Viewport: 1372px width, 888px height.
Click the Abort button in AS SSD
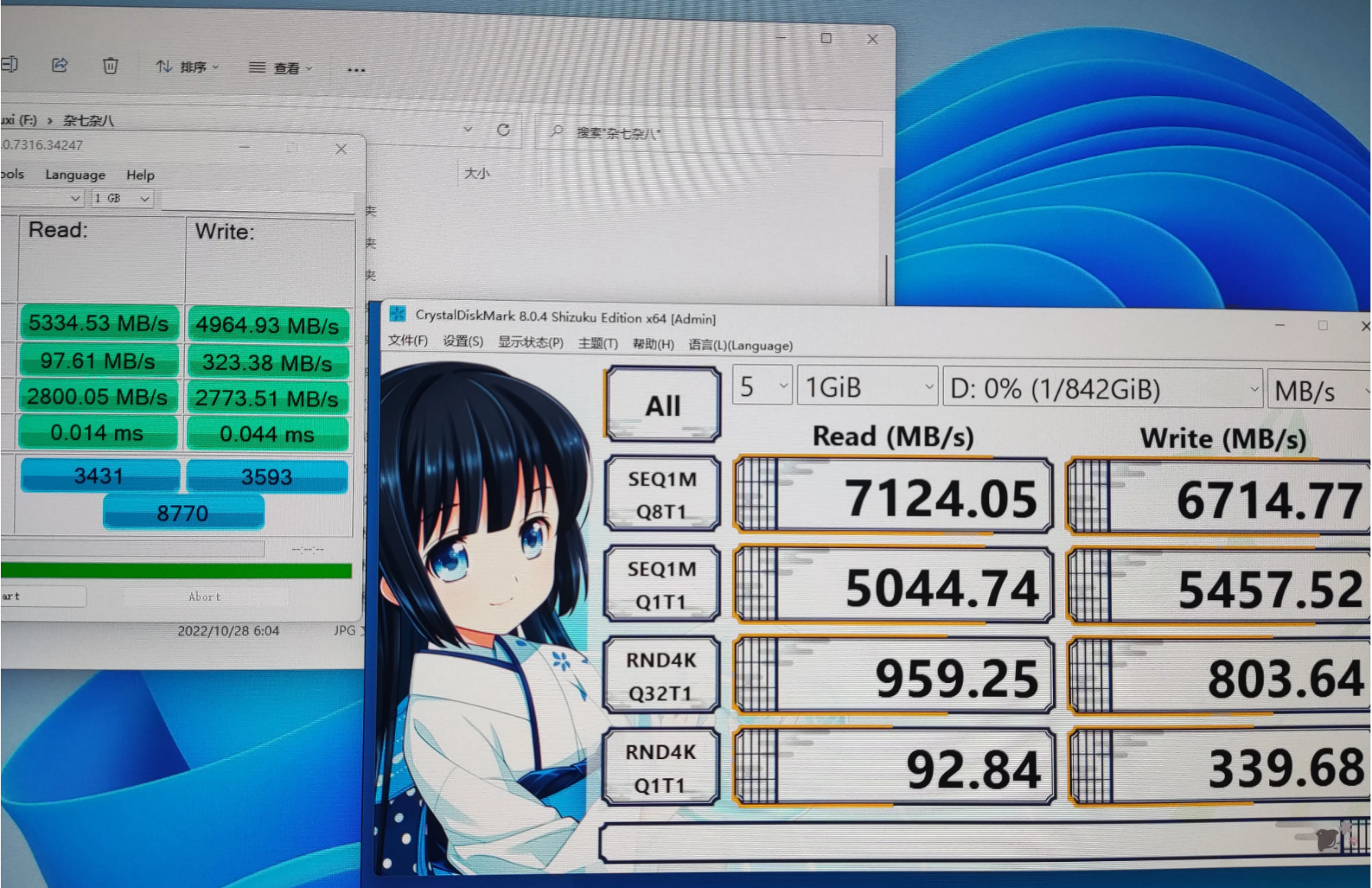[x=204, y=596]
